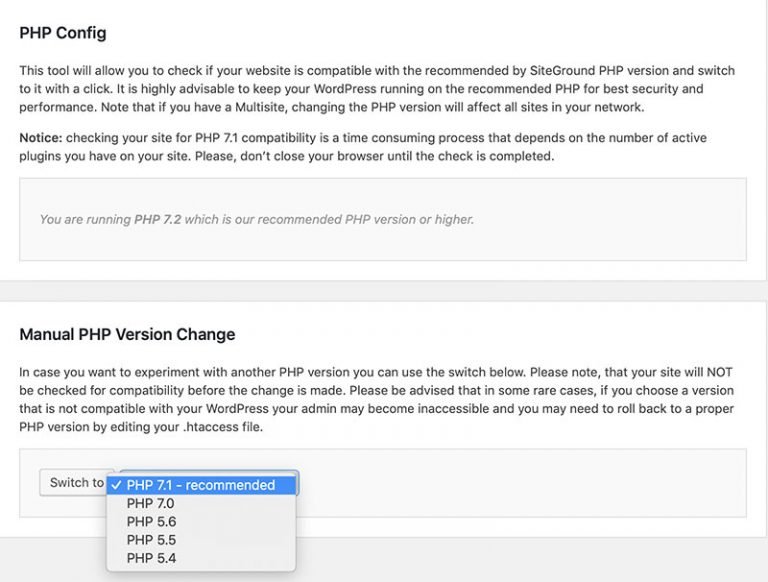The width and height of the screenshot is (768, 582).
Task: Select 'PHP 7.1 - recommended' option
Action: tap(201, 485)
